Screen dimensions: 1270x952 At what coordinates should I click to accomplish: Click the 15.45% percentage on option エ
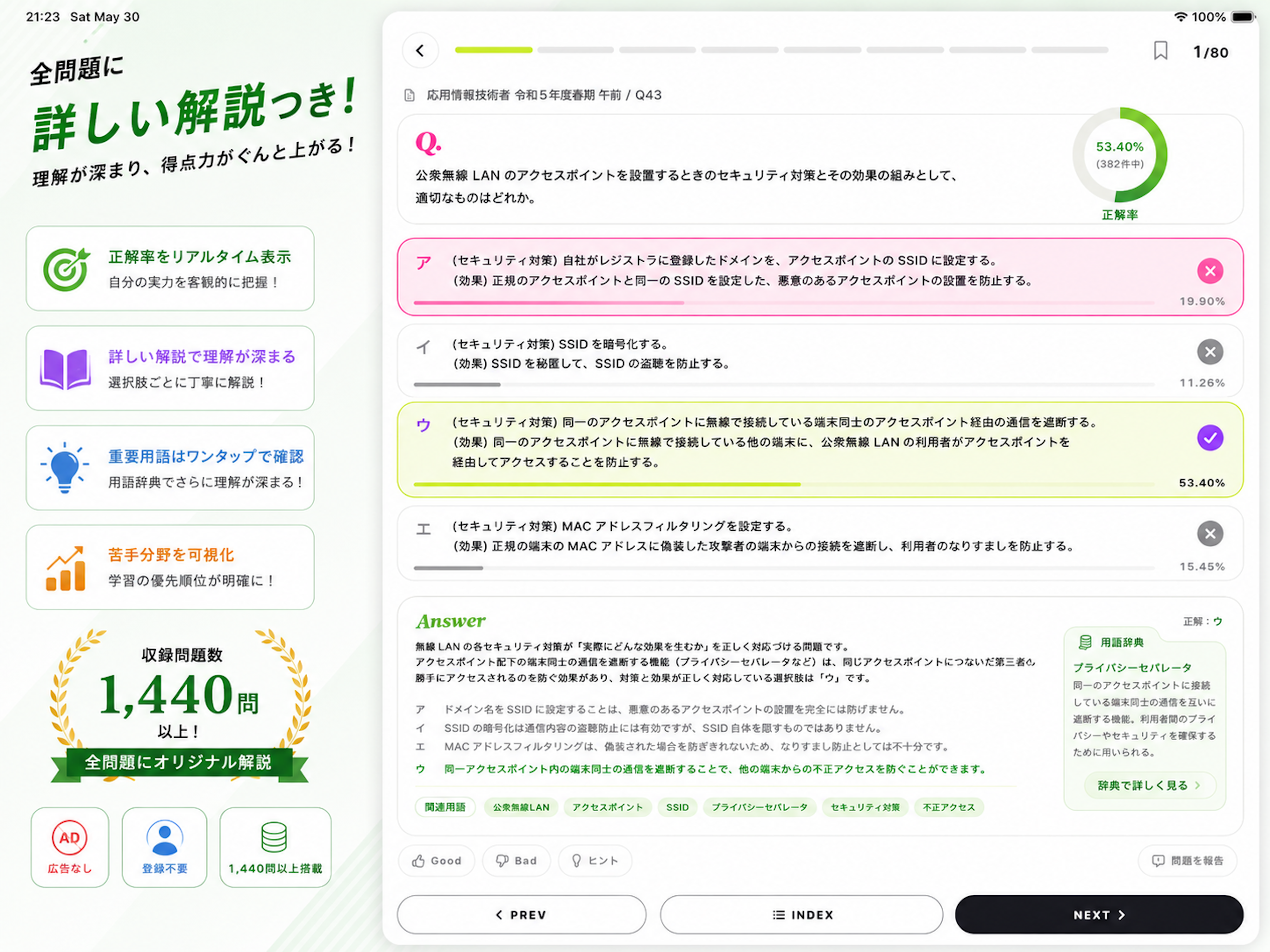pos(1202,567)
